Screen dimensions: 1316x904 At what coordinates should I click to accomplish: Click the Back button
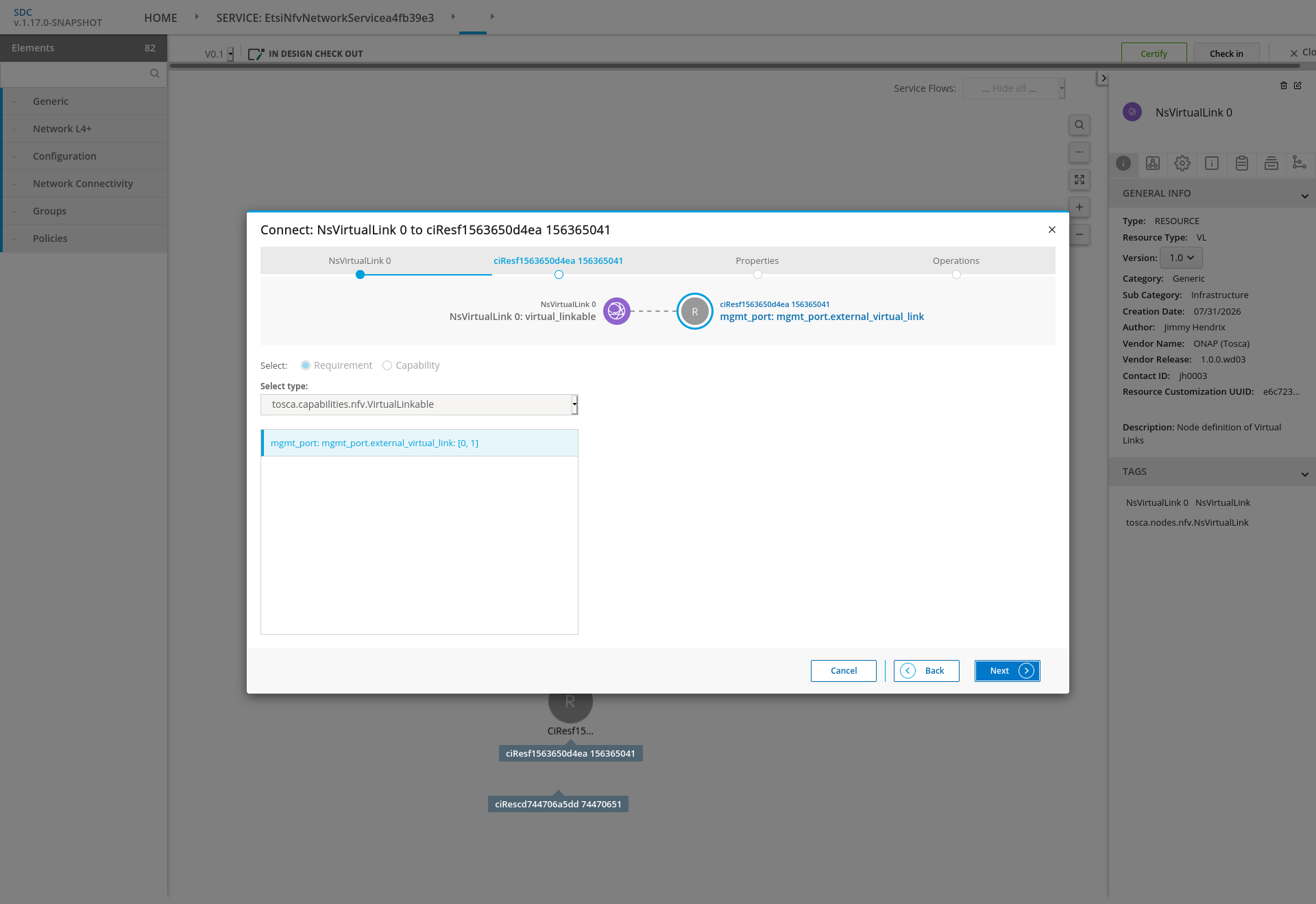[927, 671]
